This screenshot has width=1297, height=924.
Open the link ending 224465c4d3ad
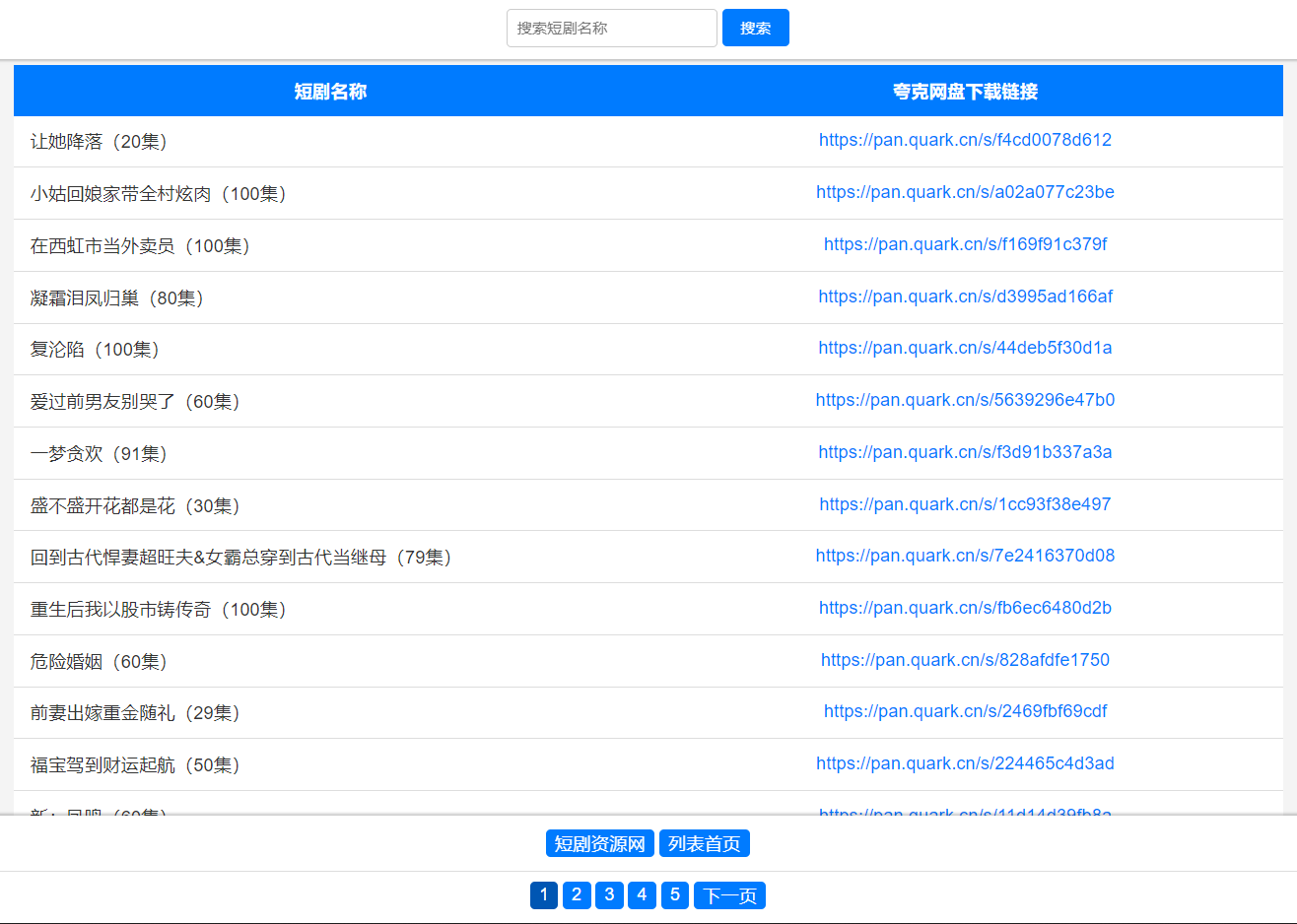pyautogui.click(x=965, y=763)
